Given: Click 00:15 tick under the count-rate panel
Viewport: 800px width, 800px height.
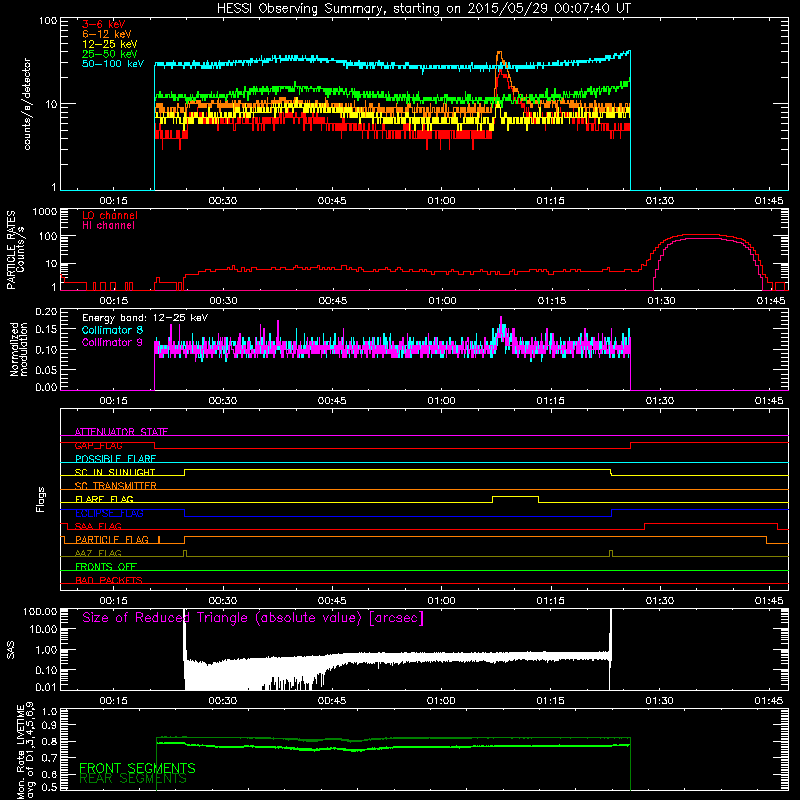Looking at the screenshot, I should click(113, 201).
